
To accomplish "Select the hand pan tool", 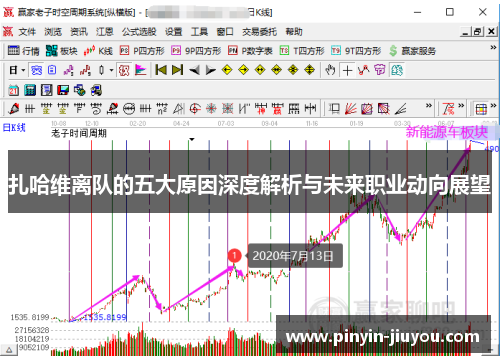I will 330,70.
